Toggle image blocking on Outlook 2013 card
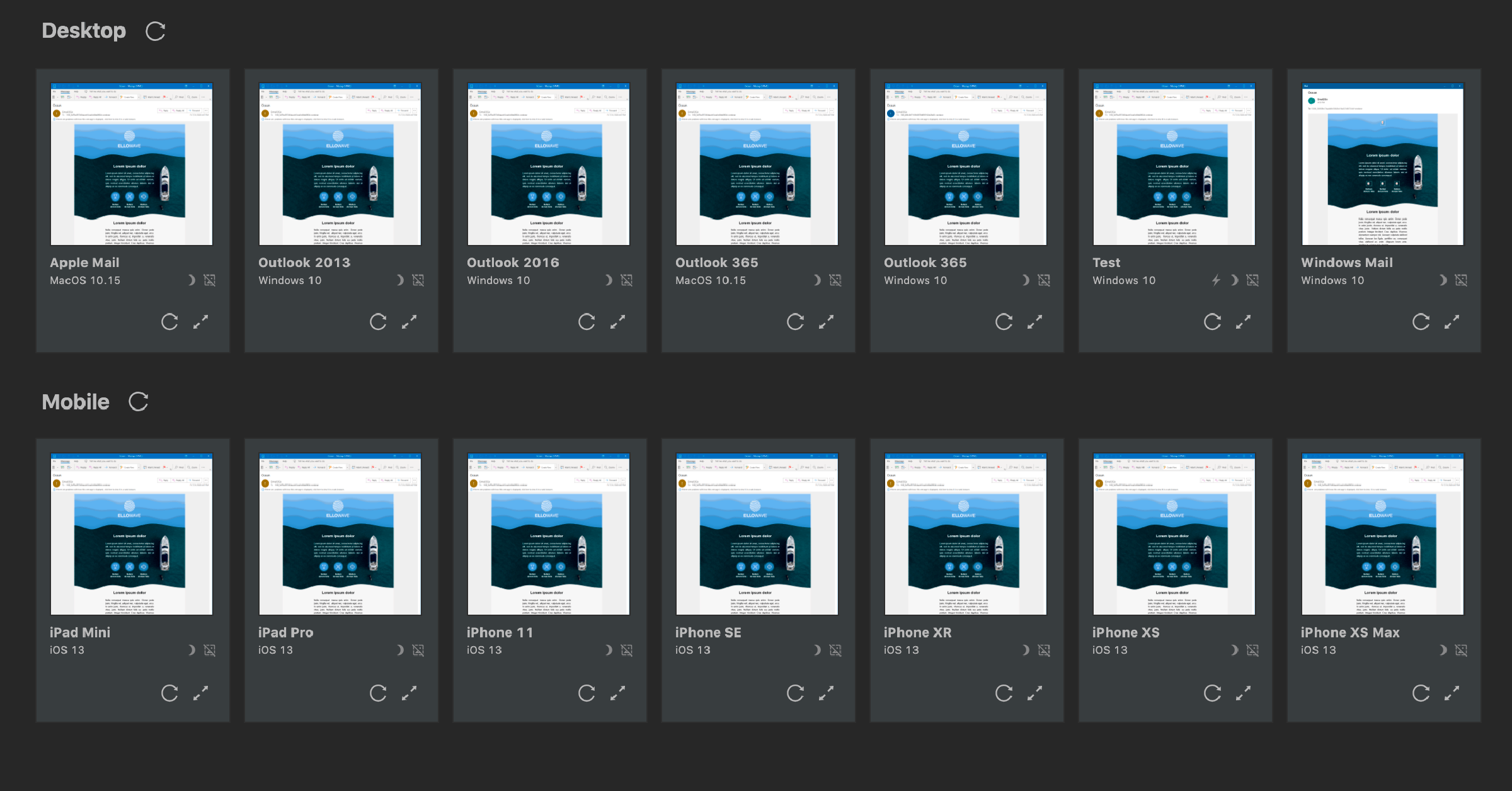This screenshot has height=791, width=1512. coord(418,280)
